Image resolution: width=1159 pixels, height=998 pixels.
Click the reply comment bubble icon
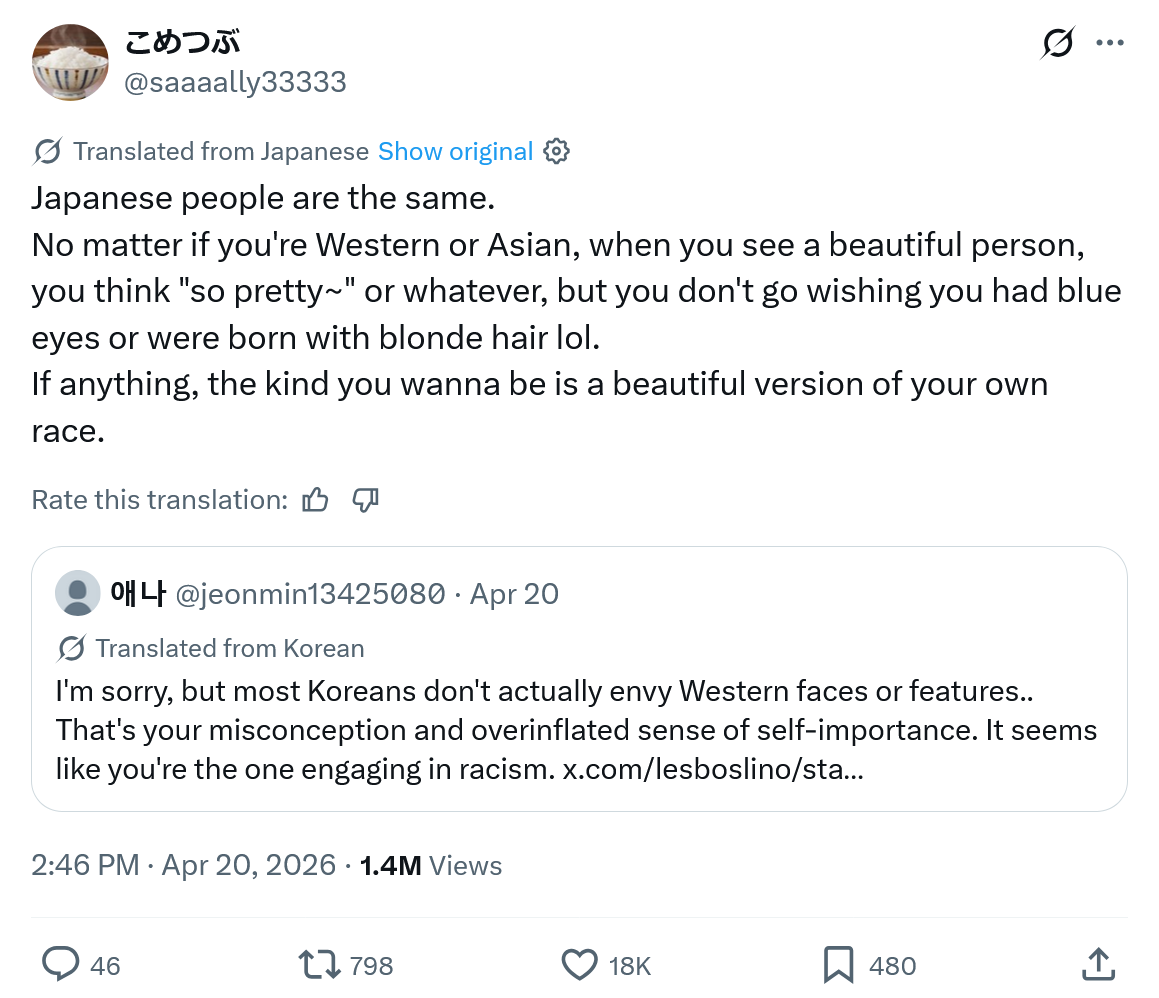point(61,964)
